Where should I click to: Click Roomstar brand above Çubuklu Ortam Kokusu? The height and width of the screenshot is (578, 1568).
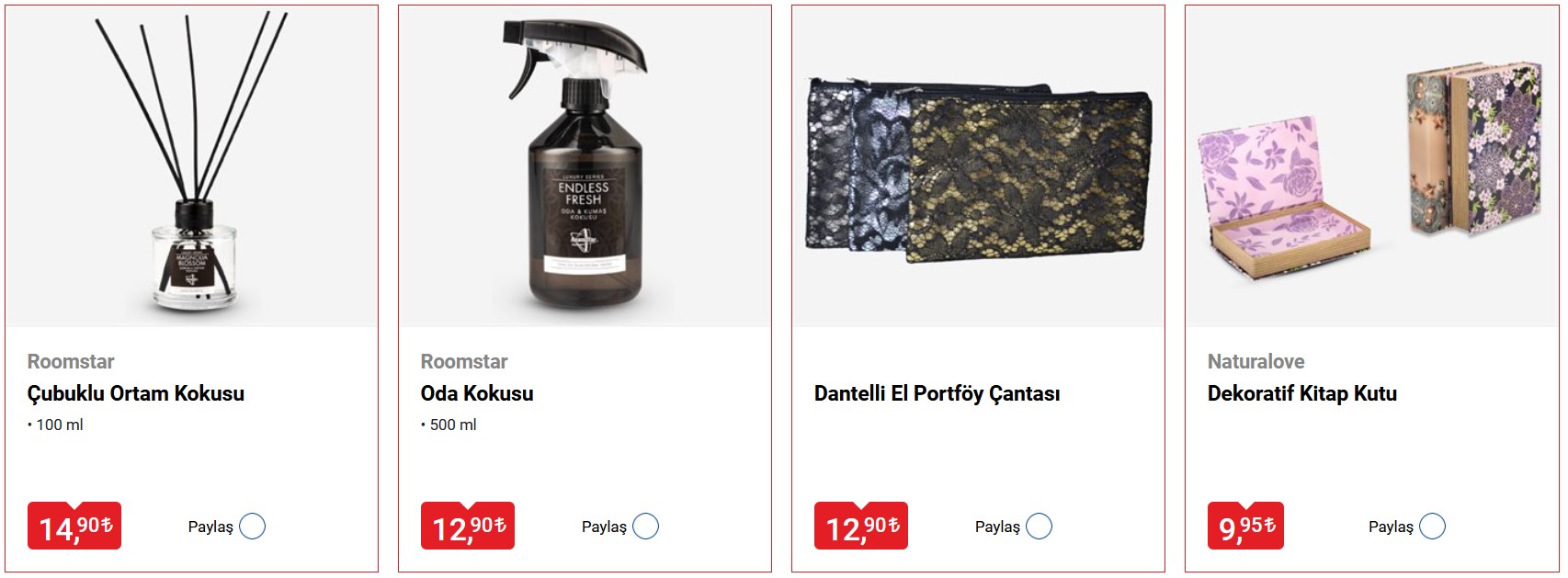71,361
